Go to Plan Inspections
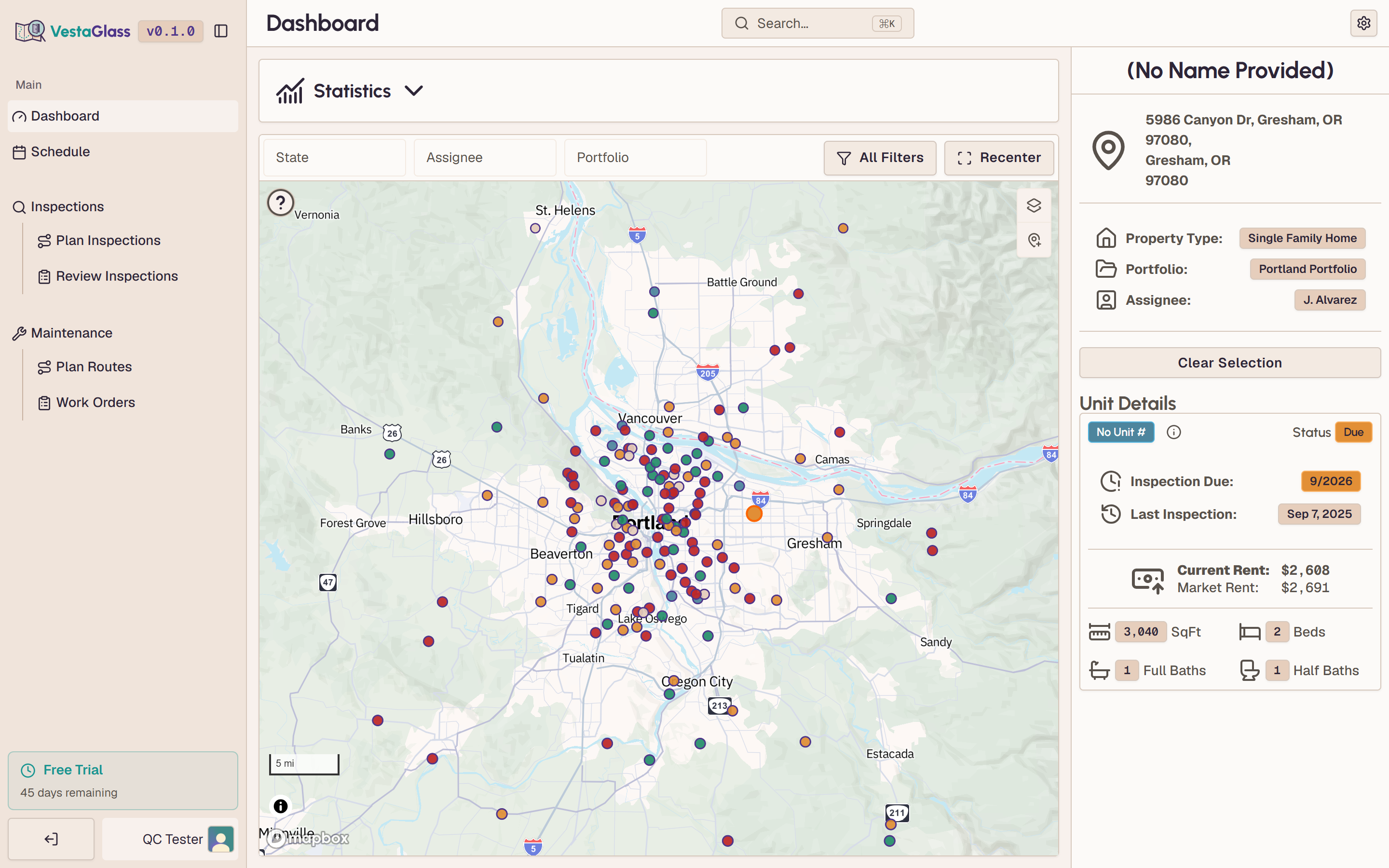The width and height of the screenshot is (1389, 868). coord(108,241)
